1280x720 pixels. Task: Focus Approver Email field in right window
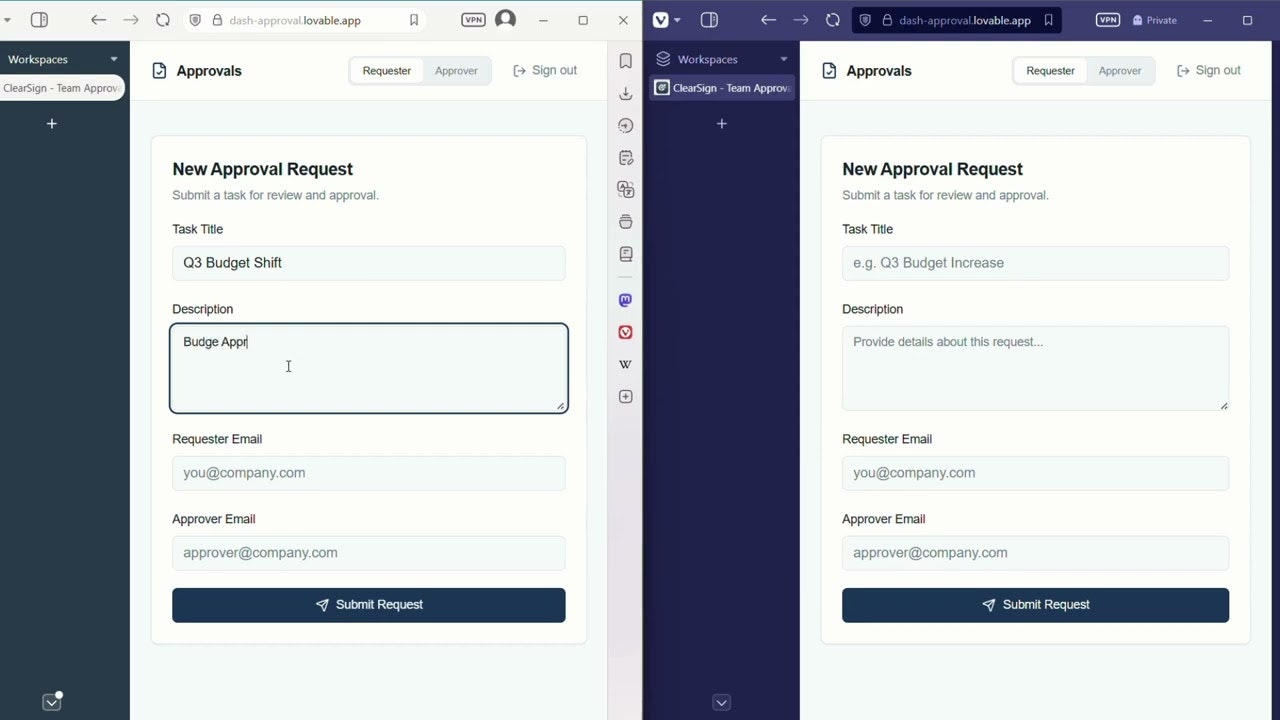tap(1035, 553)
